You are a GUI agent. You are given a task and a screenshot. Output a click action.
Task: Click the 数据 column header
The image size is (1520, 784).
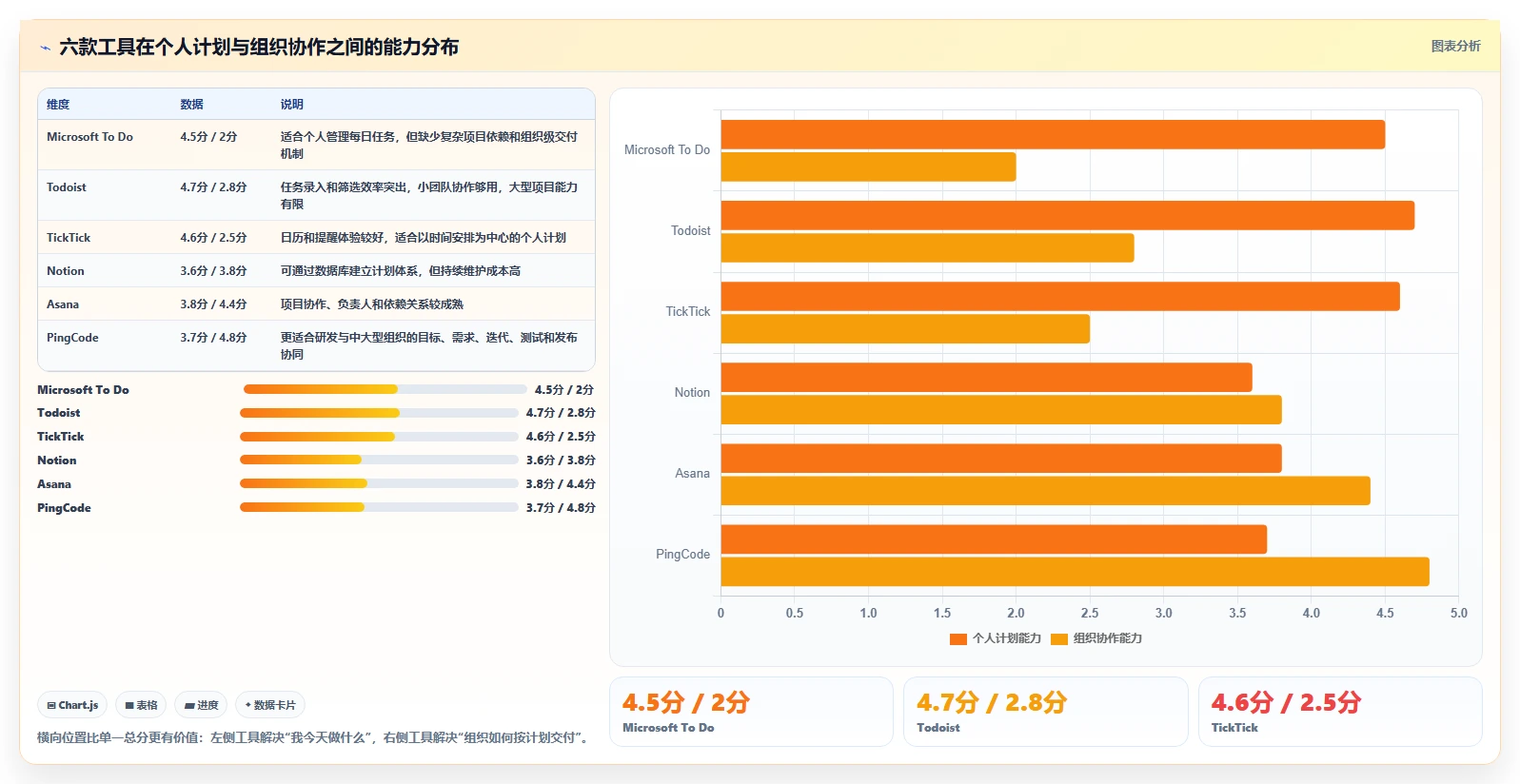click(191, 105)
